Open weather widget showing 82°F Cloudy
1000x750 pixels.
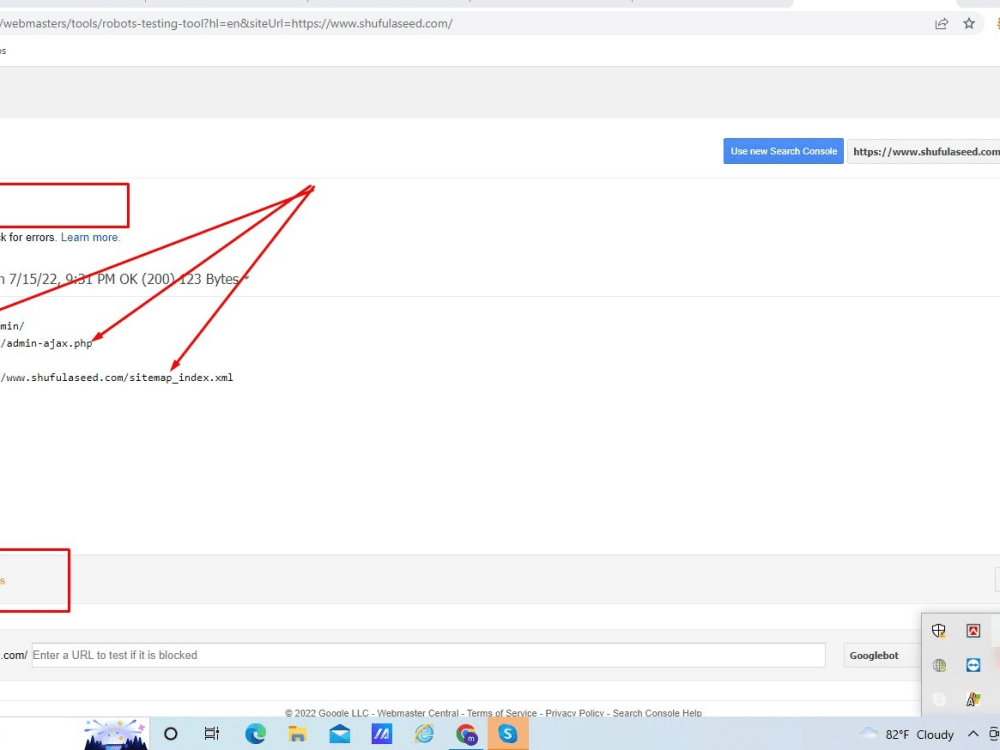pyautogui.click(x=907, y=734)
